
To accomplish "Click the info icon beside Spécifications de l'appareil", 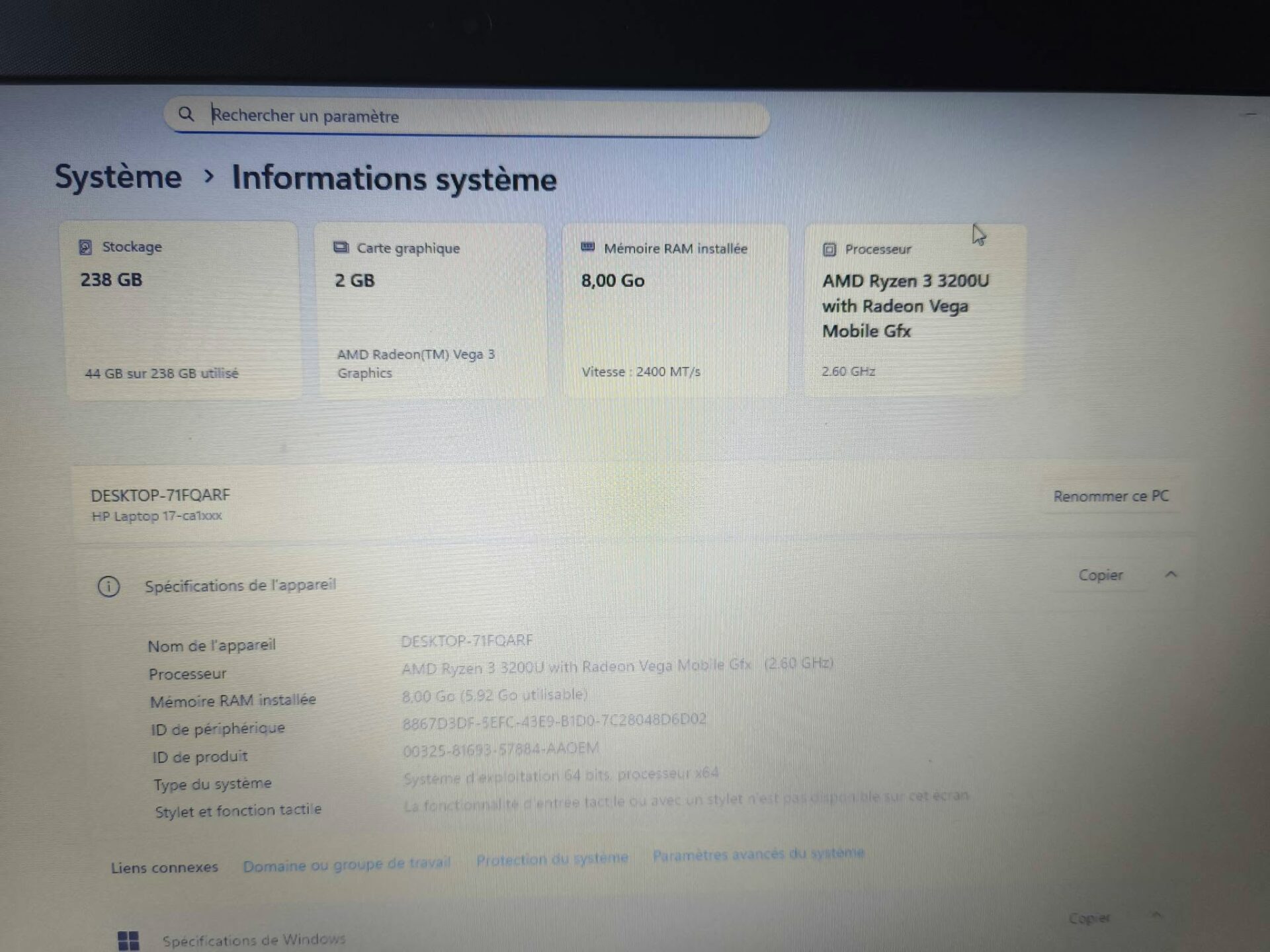I will tap(108, 586).
